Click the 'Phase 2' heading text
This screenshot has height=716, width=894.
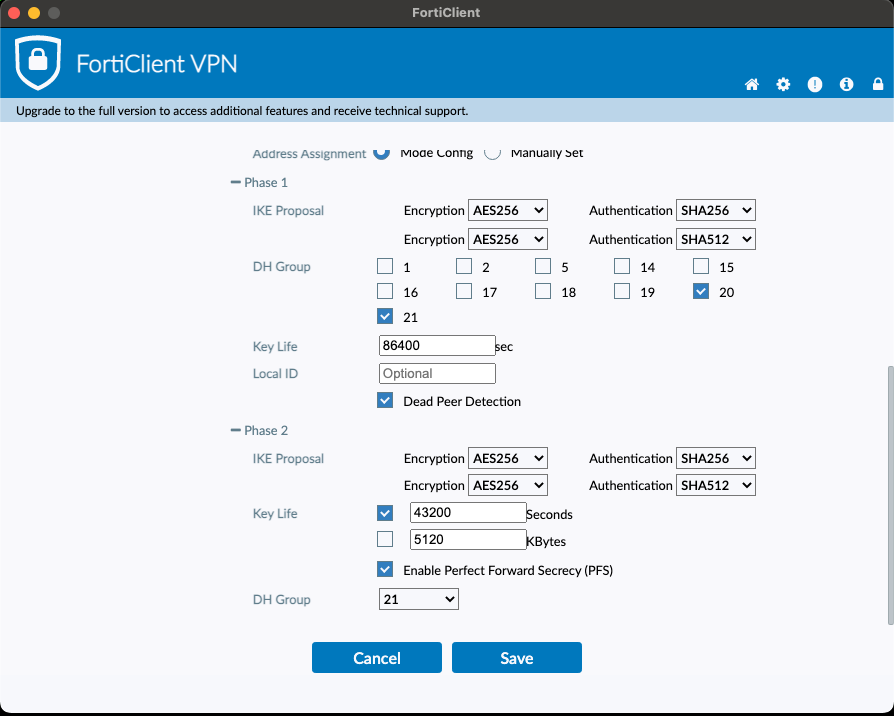(x=266, y=430)
